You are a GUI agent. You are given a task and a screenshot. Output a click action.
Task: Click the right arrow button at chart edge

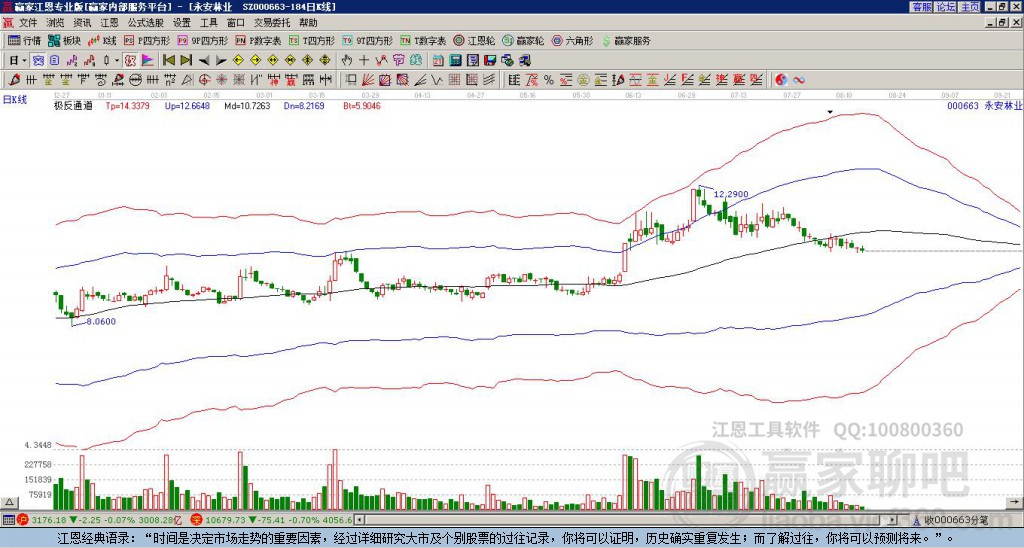1016,502
